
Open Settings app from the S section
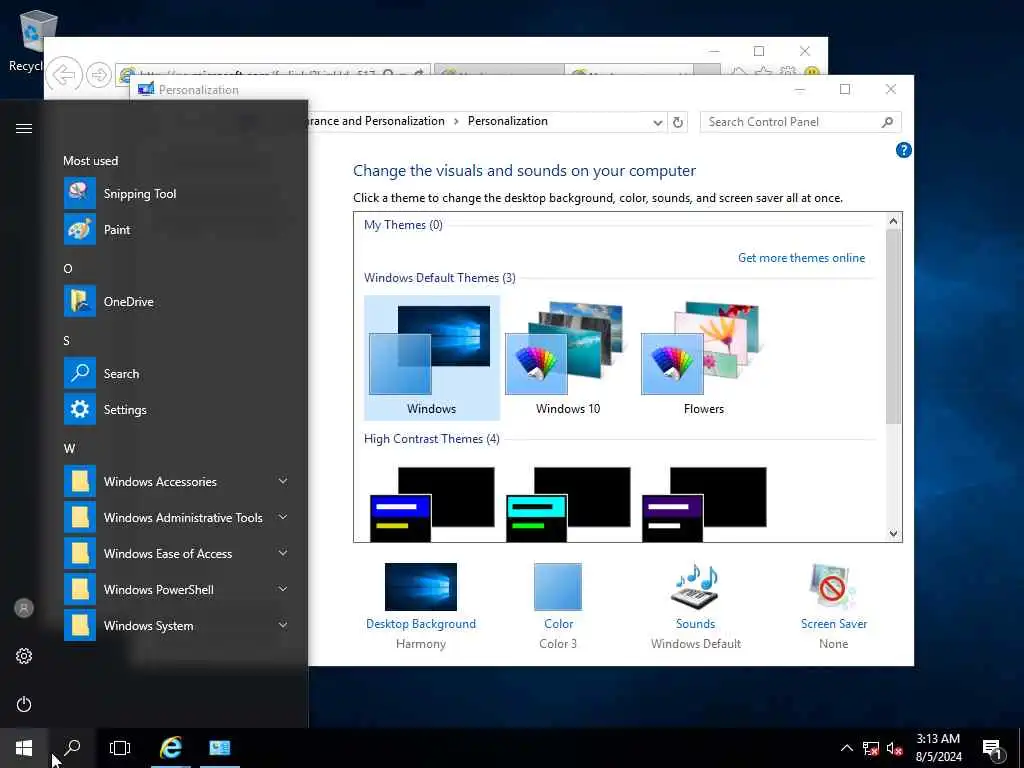point(176,409)
